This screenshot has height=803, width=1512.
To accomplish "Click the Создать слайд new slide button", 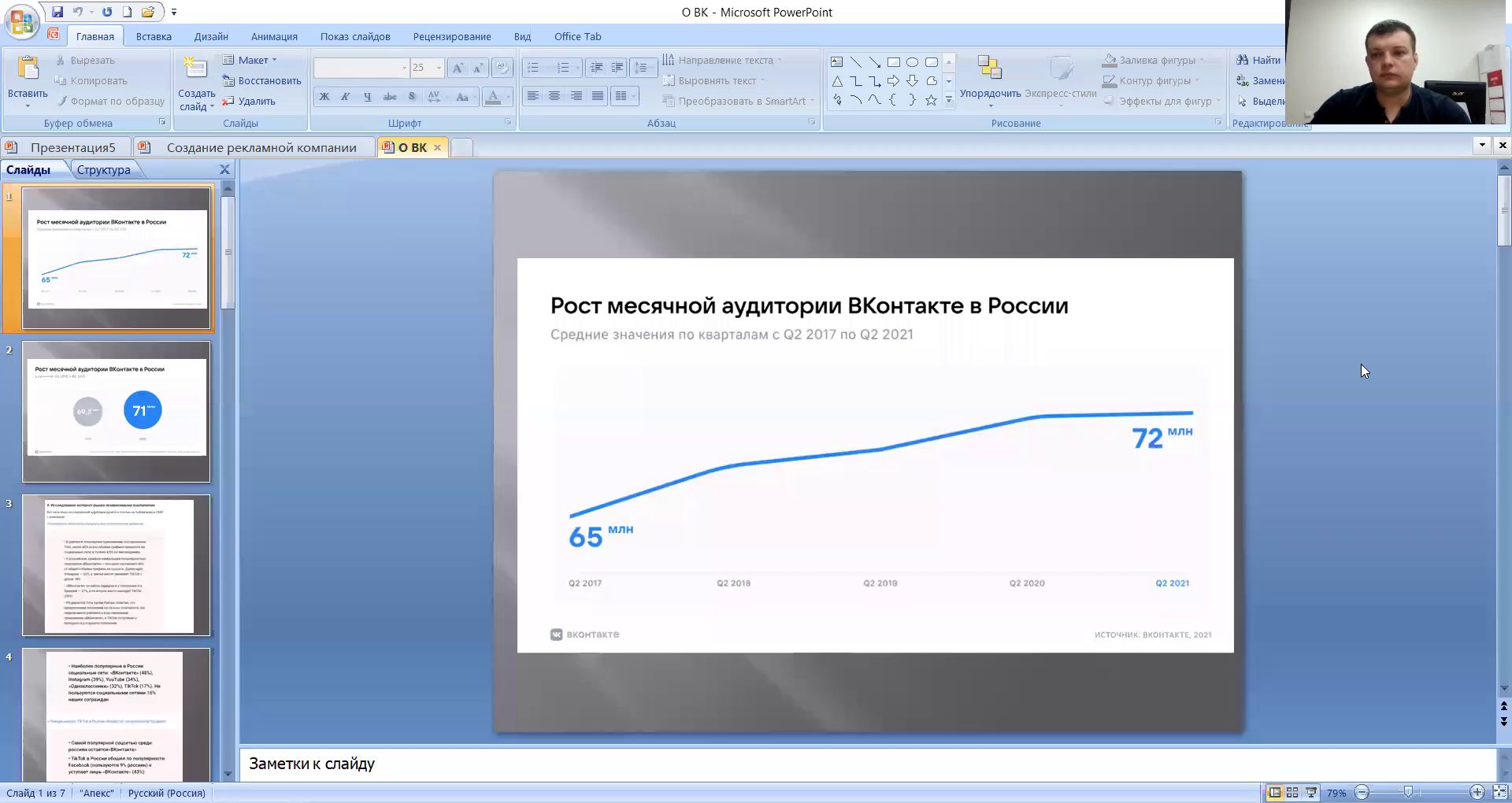I will pyautogui.click(x=196, y=83).
